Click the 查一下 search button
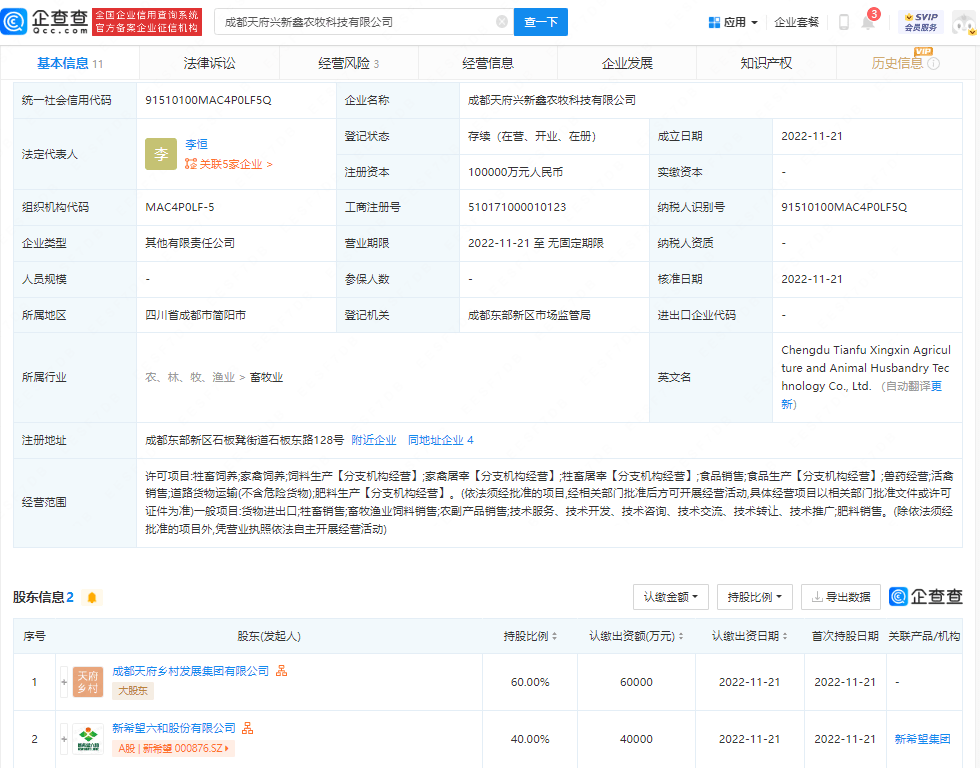This screenshot has height=768, width=980. 541,22
